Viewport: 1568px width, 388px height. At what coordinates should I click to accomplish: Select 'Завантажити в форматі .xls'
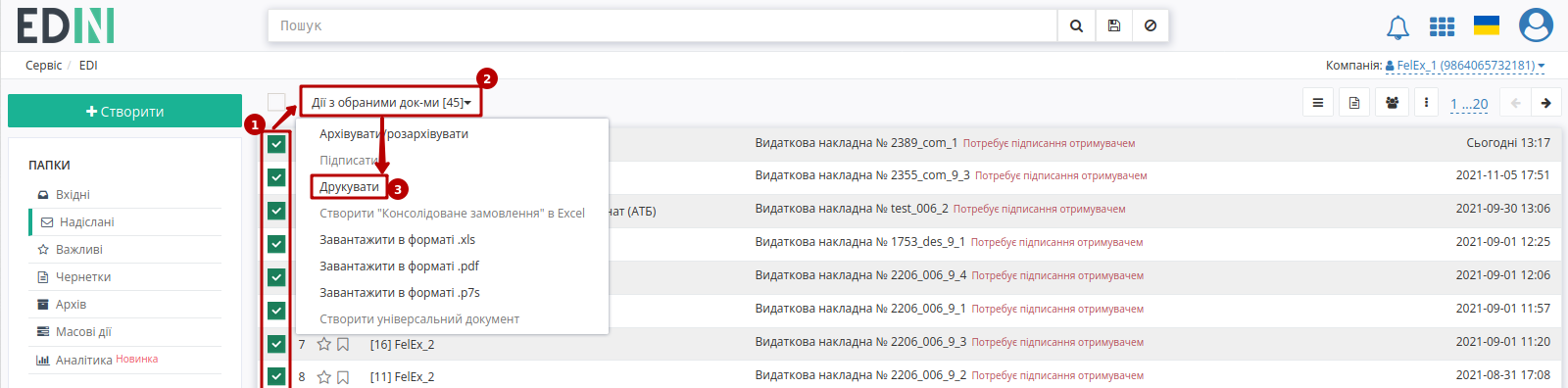click(x=397, y=240)
